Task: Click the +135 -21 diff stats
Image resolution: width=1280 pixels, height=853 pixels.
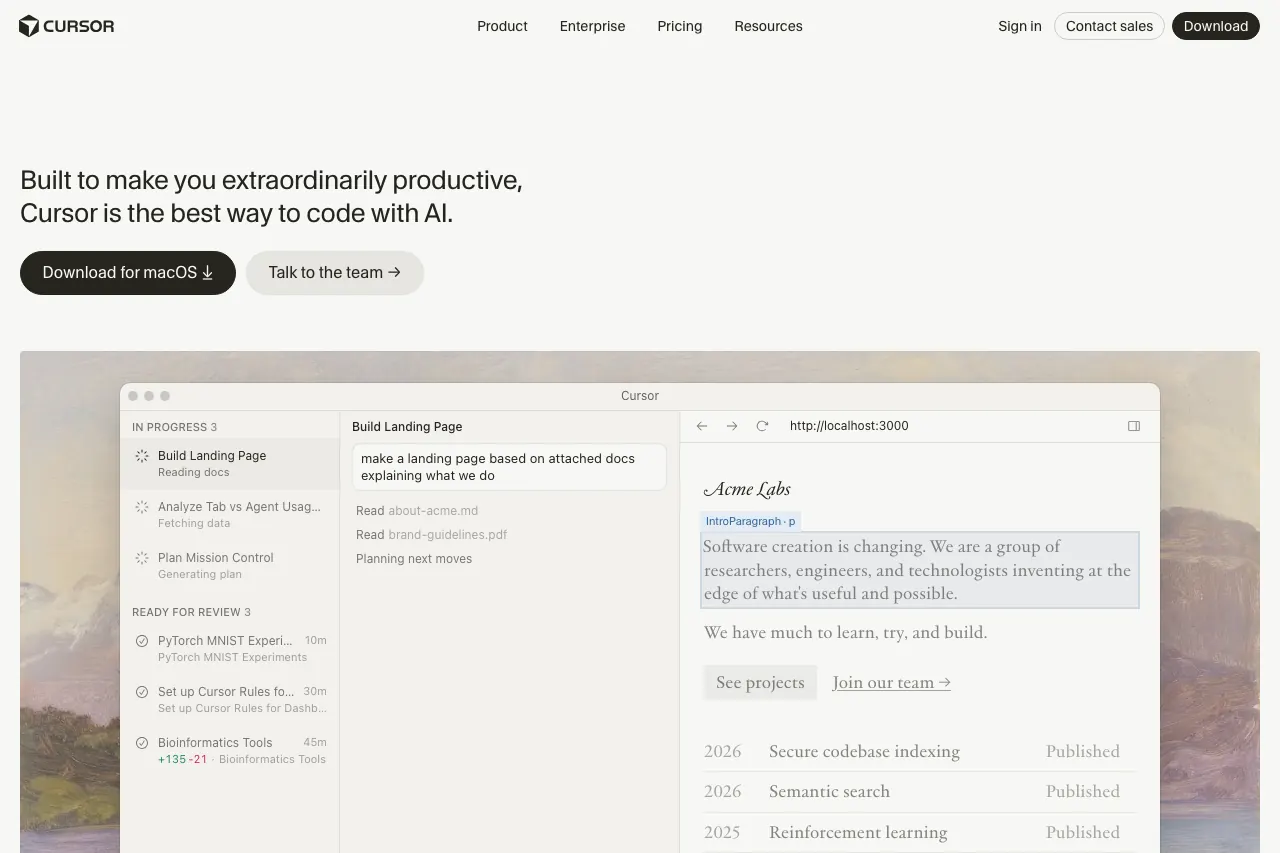Action: pyautogui.click(x=183, y=759)
